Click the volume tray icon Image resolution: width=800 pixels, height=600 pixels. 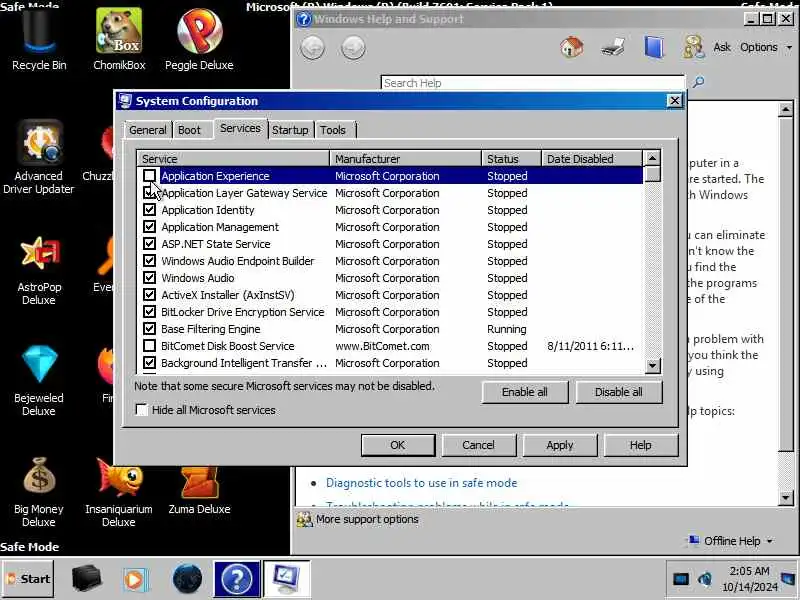click(705, 579)
